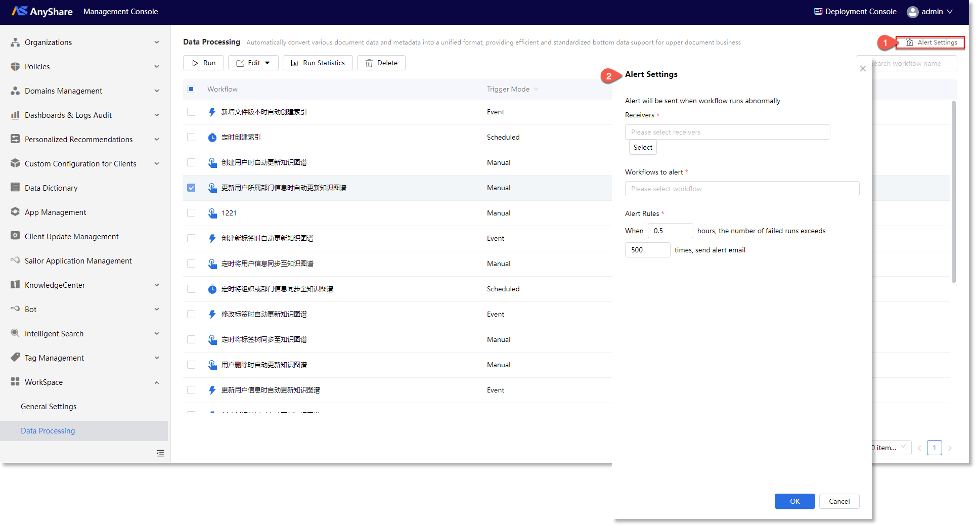Click the page 1 pagination box
This screenshot has width=976, height=526.
(934, 448)
